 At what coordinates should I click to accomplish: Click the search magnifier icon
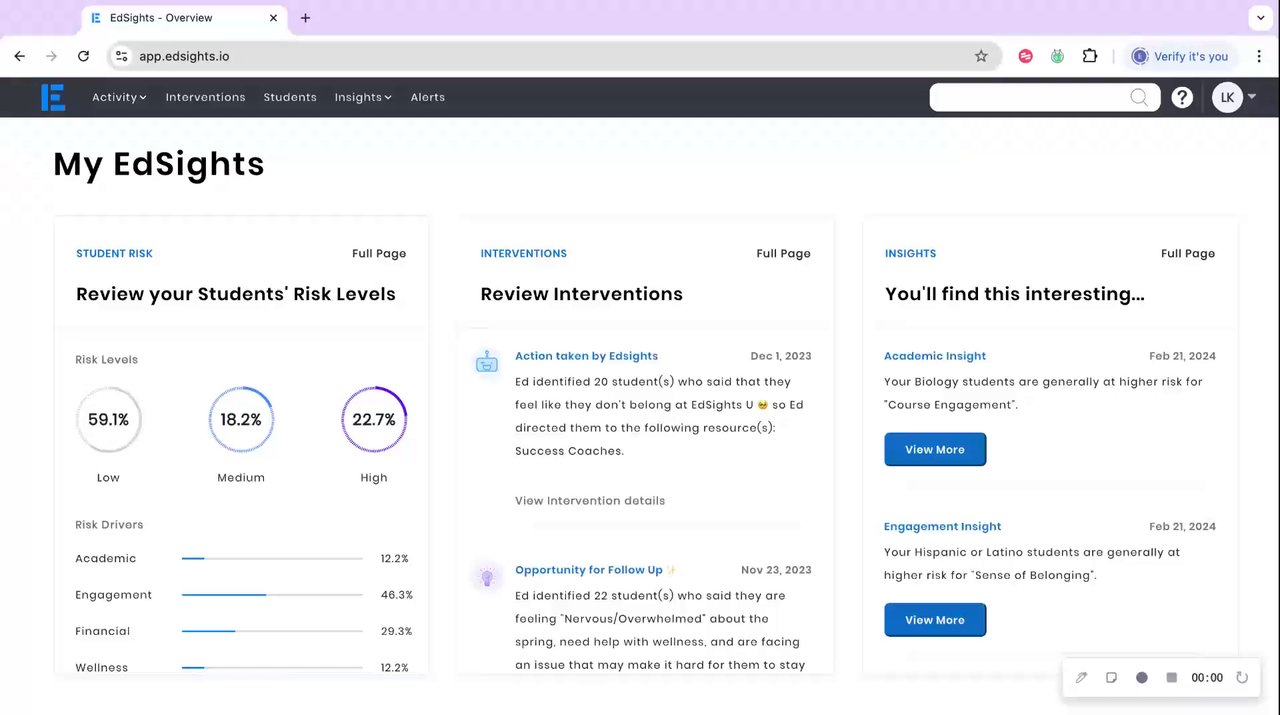click(x=1139, y=97)
